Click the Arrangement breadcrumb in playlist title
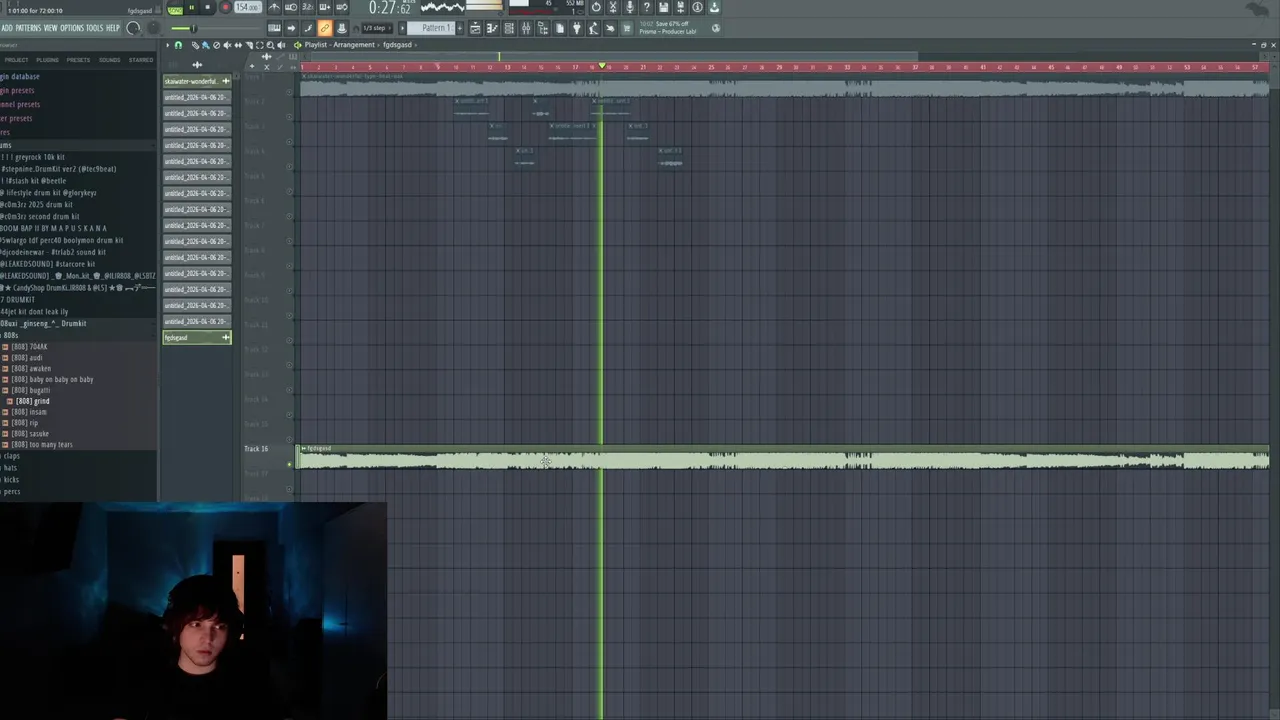 point(354,45)
